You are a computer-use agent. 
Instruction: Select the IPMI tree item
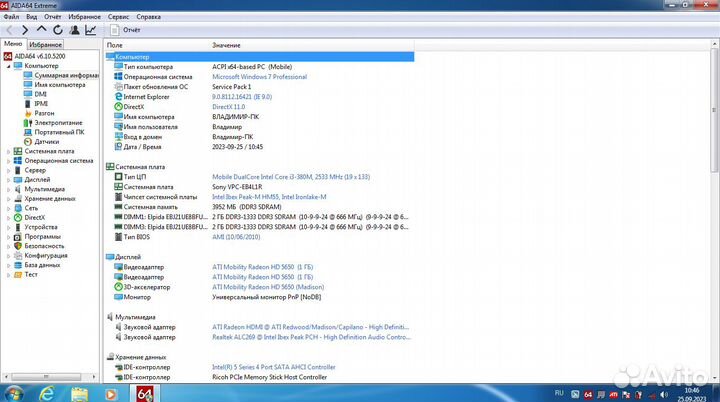click(41, 104)
